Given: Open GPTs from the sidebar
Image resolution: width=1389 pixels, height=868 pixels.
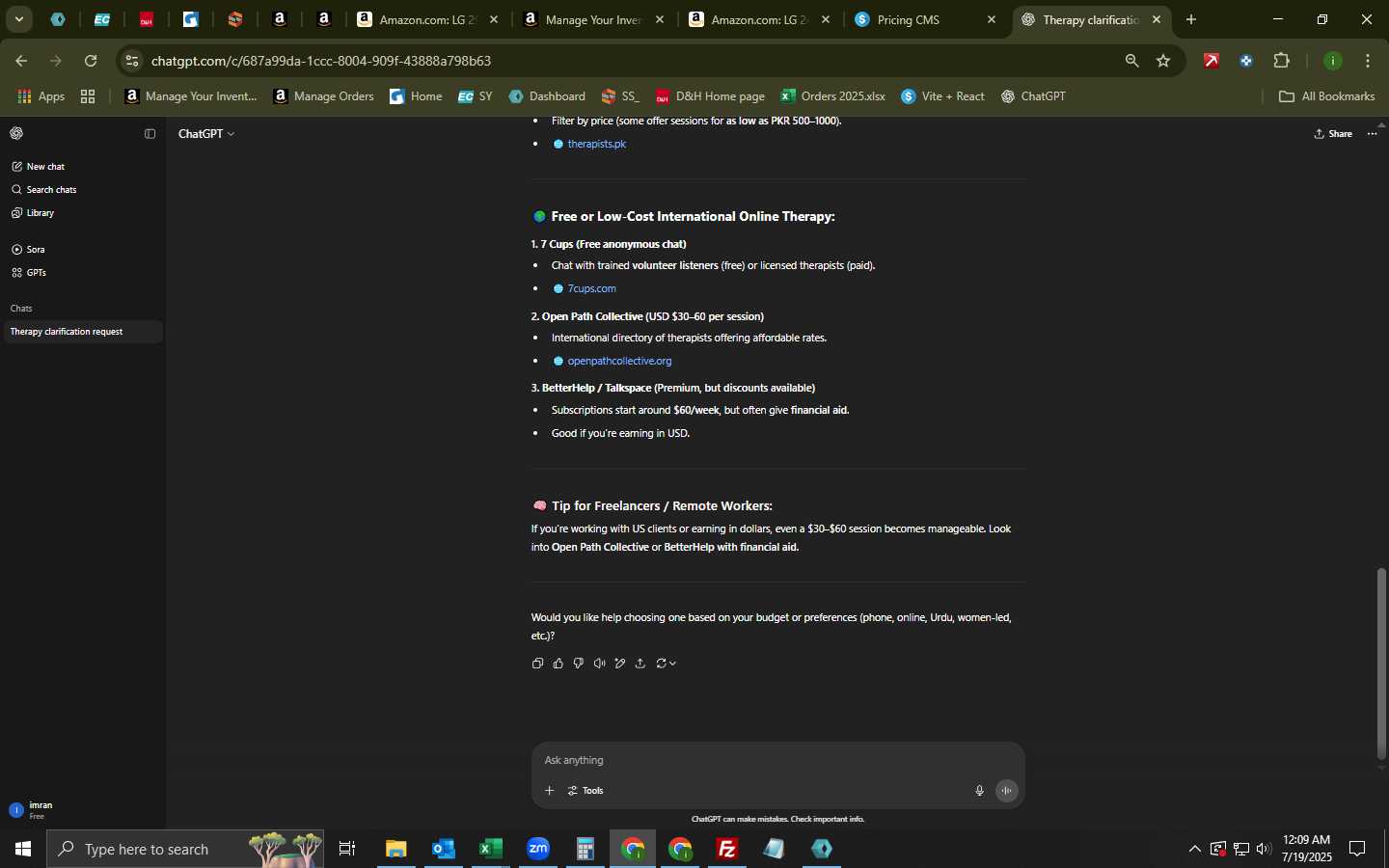Looking at the screenshot, I should tap(82, 273).
